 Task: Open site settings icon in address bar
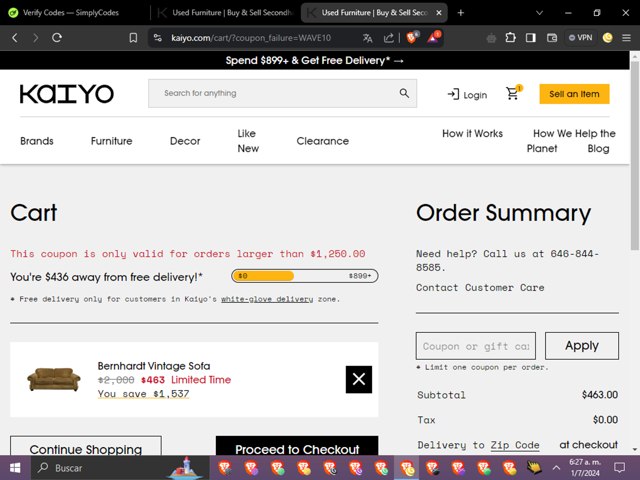(158, 38)
